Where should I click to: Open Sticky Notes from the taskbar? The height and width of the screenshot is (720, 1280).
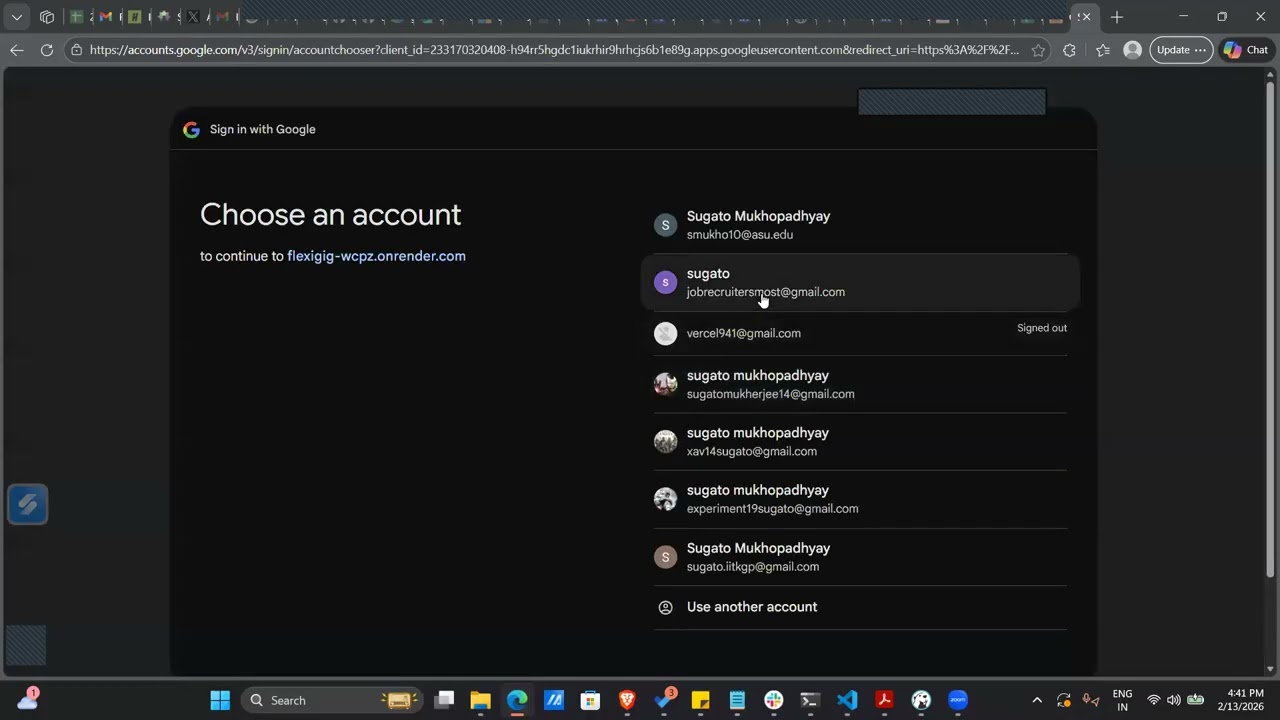[700, 700]
